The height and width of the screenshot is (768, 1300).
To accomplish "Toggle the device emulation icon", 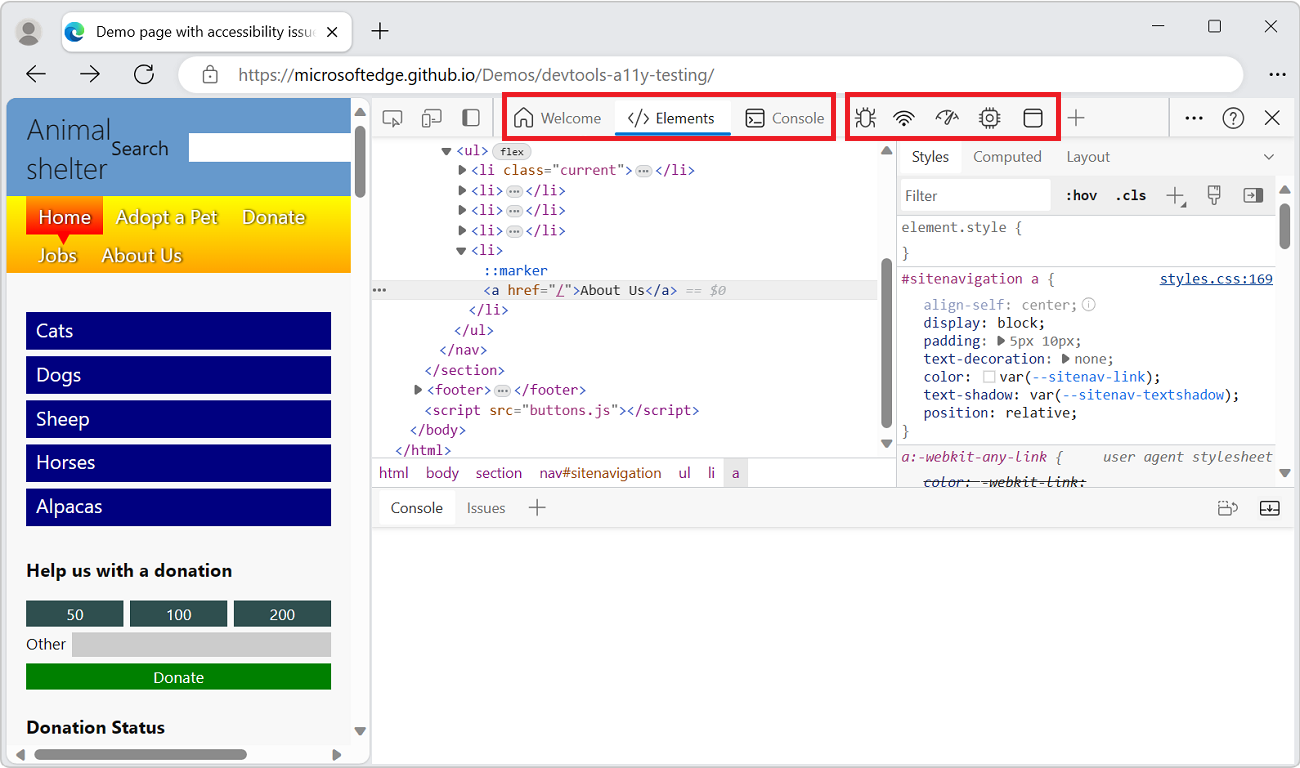I will click(431, 117).
